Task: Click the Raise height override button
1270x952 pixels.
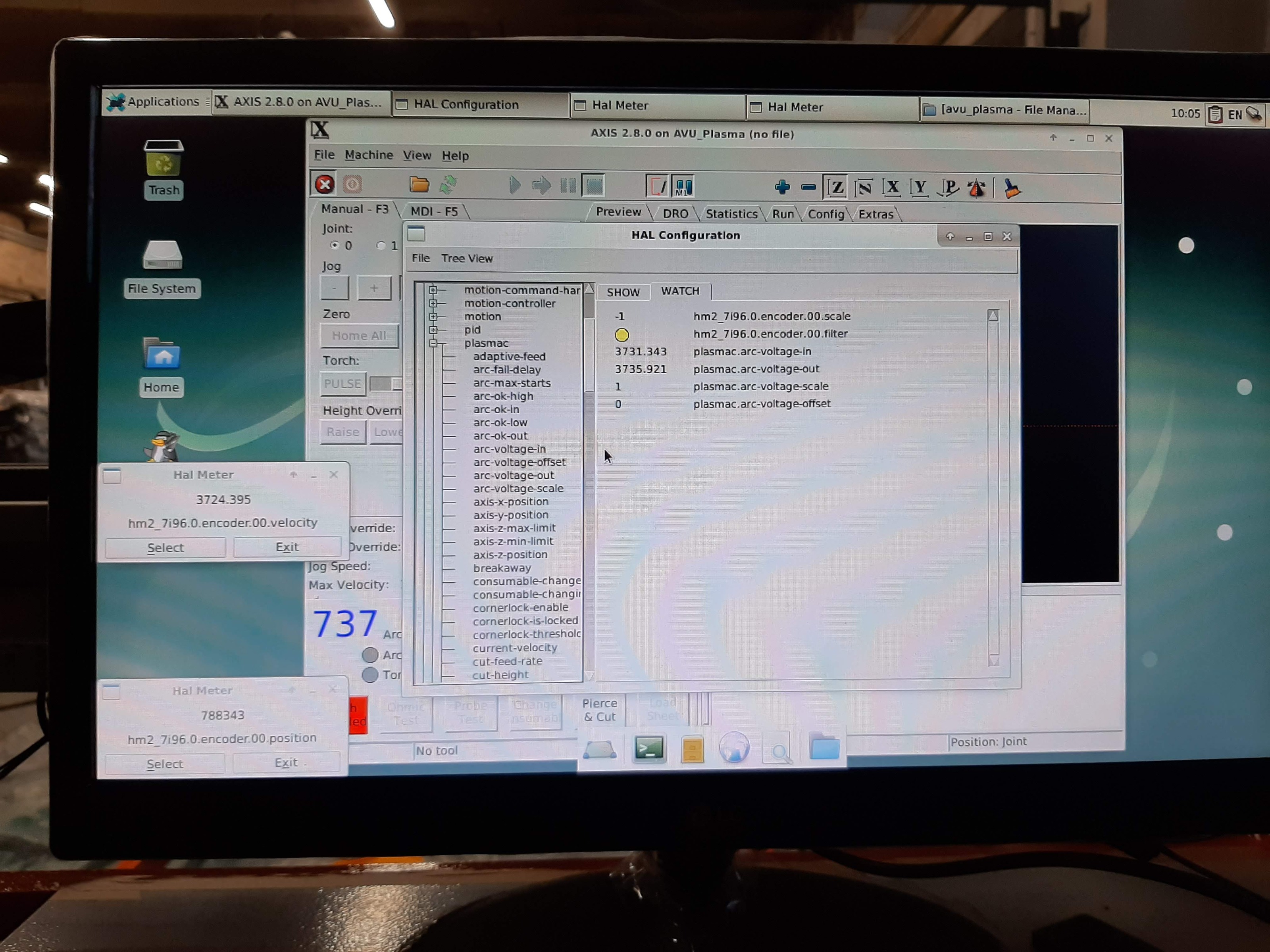Action: tap(343, 432)
